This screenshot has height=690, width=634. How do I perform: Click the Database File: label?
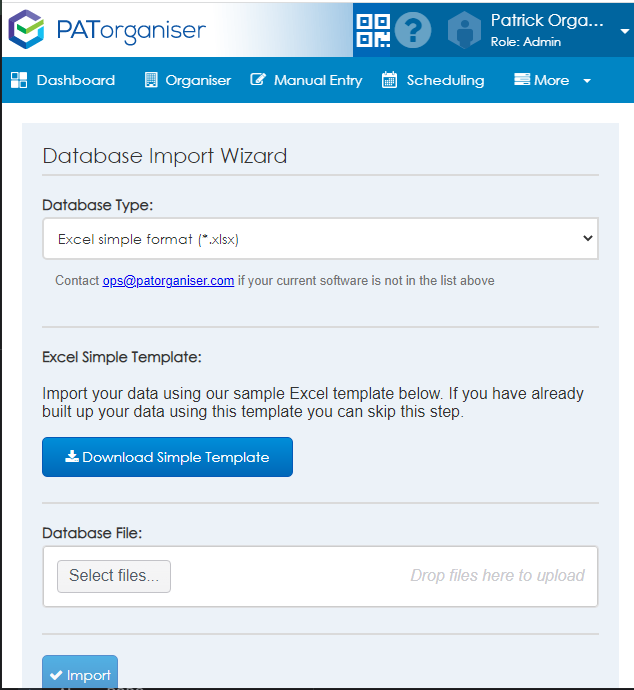click(x=92, y=533)
